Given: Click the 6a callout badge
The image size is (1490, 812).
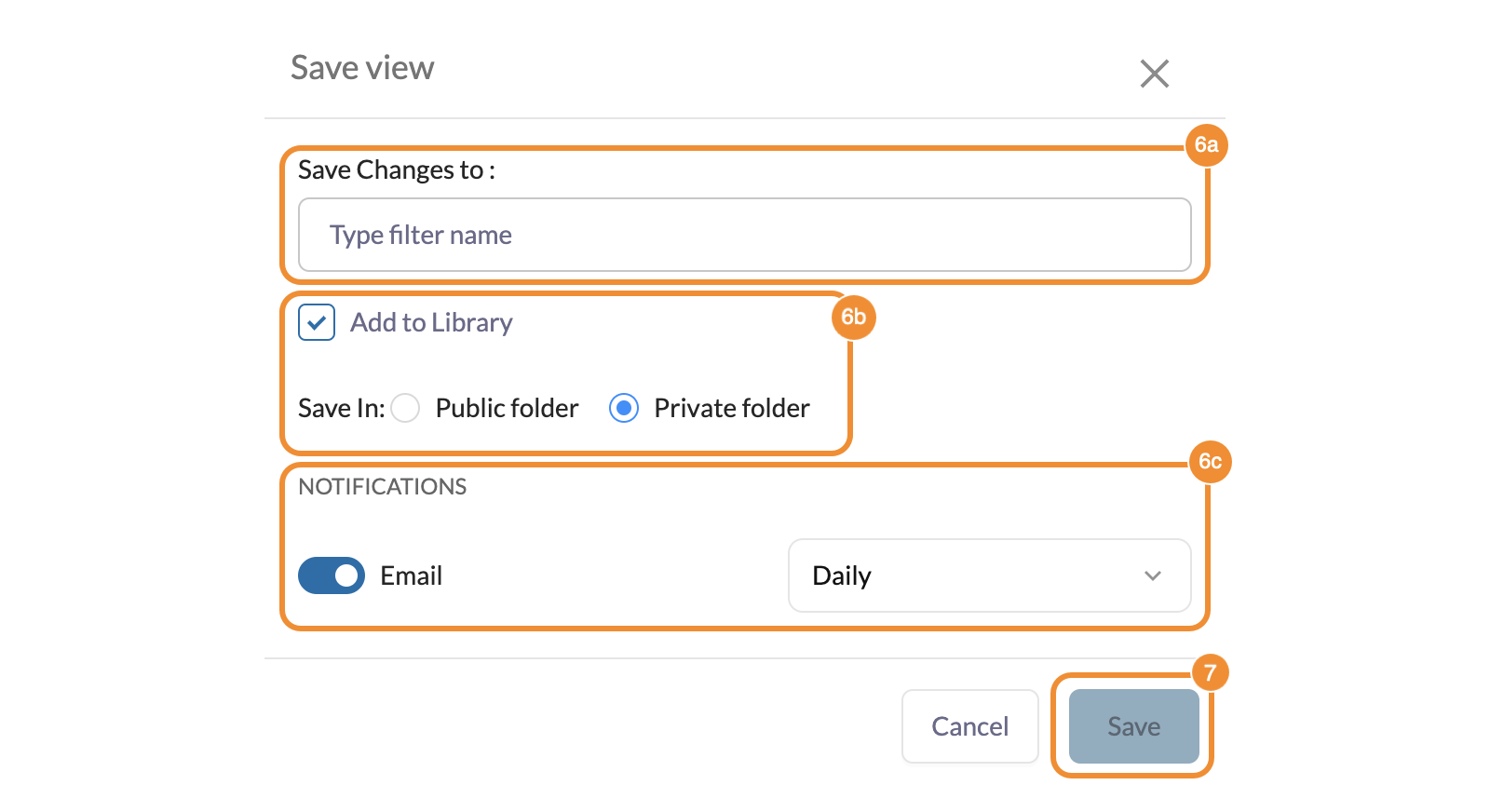Looking at the screenshot, I should [1208, 145].
